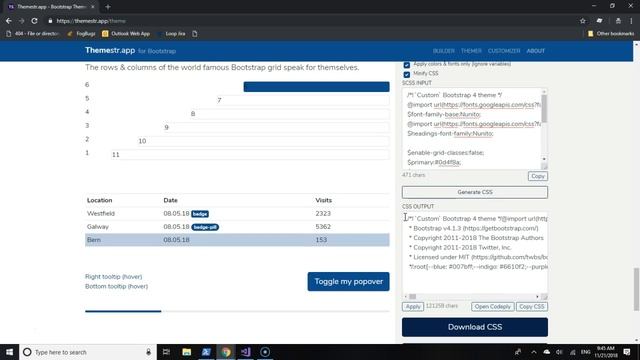640x360 pixels.
Task: Click the Open Codeply button
Action: [492, 307]
